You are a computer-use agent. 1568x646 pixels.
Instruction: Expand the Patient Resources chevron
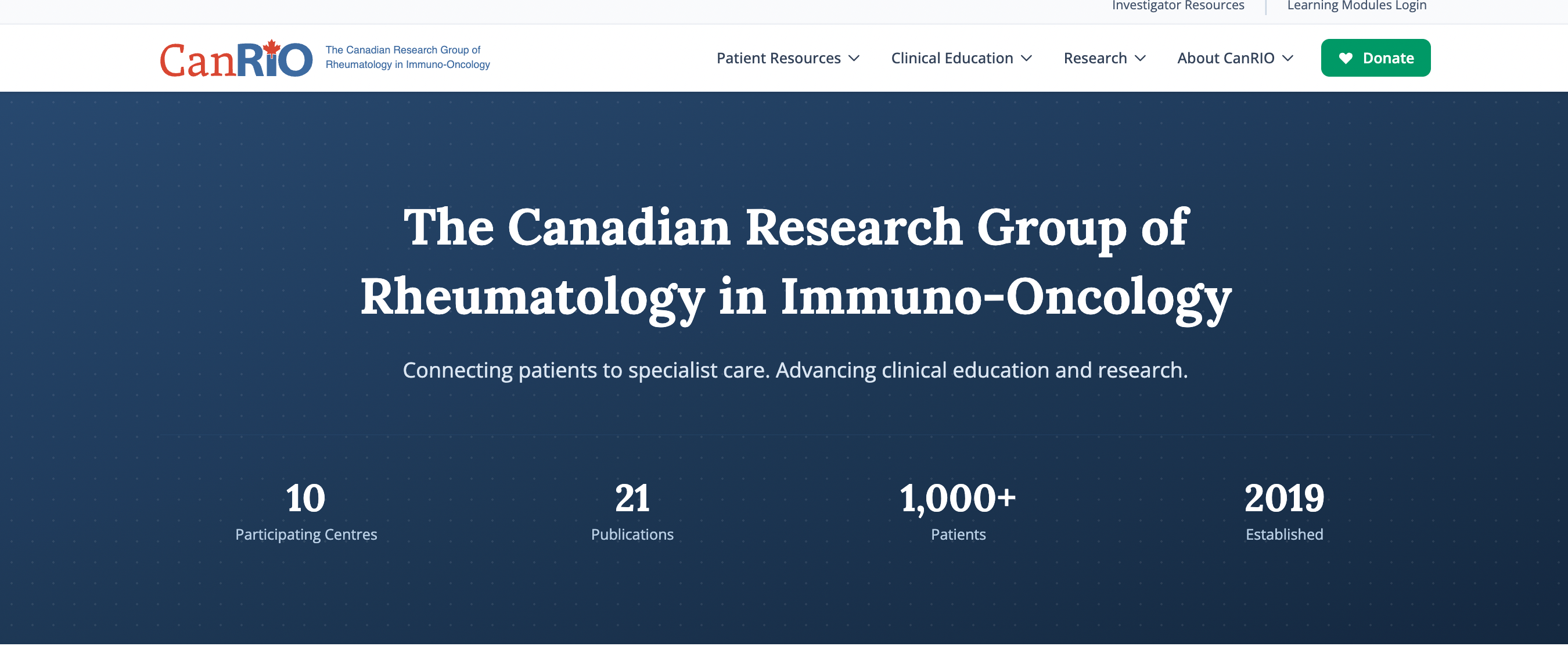pyautogui.click(x=854, y=59)
